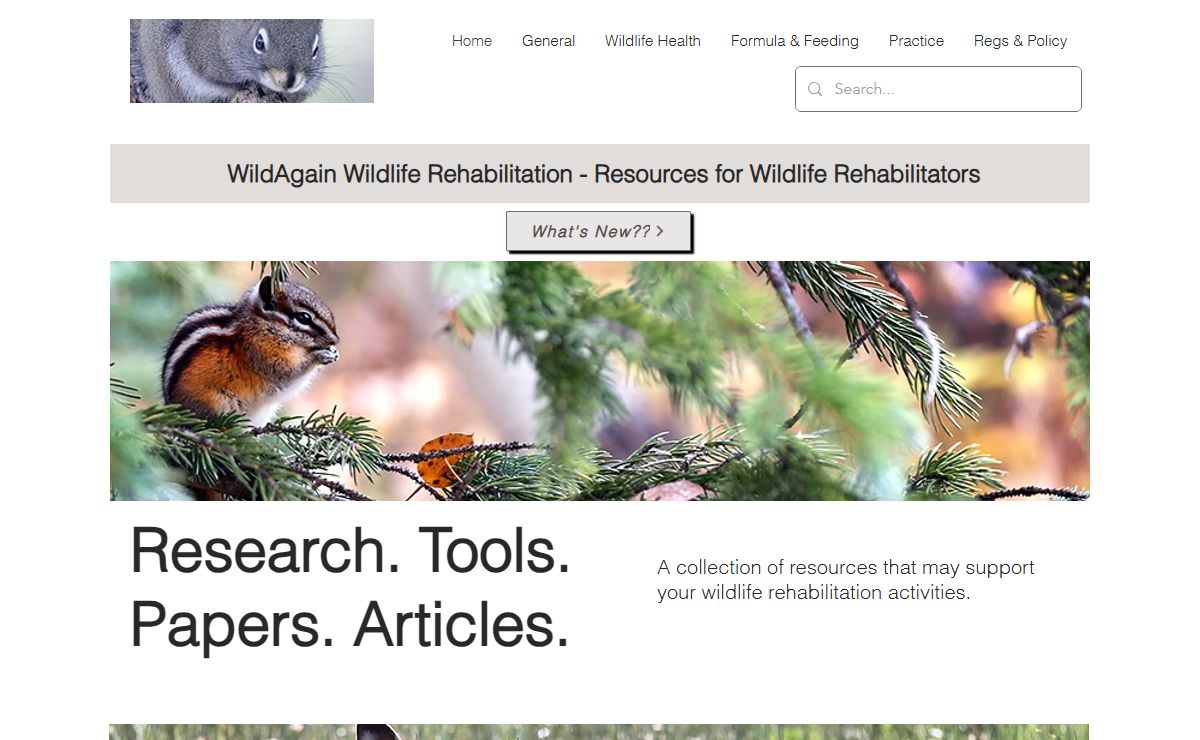Viewport: 1200px width, 740px height.
Task: Open the Regs & Policy menu
Action: click(x=1020, y=41)
